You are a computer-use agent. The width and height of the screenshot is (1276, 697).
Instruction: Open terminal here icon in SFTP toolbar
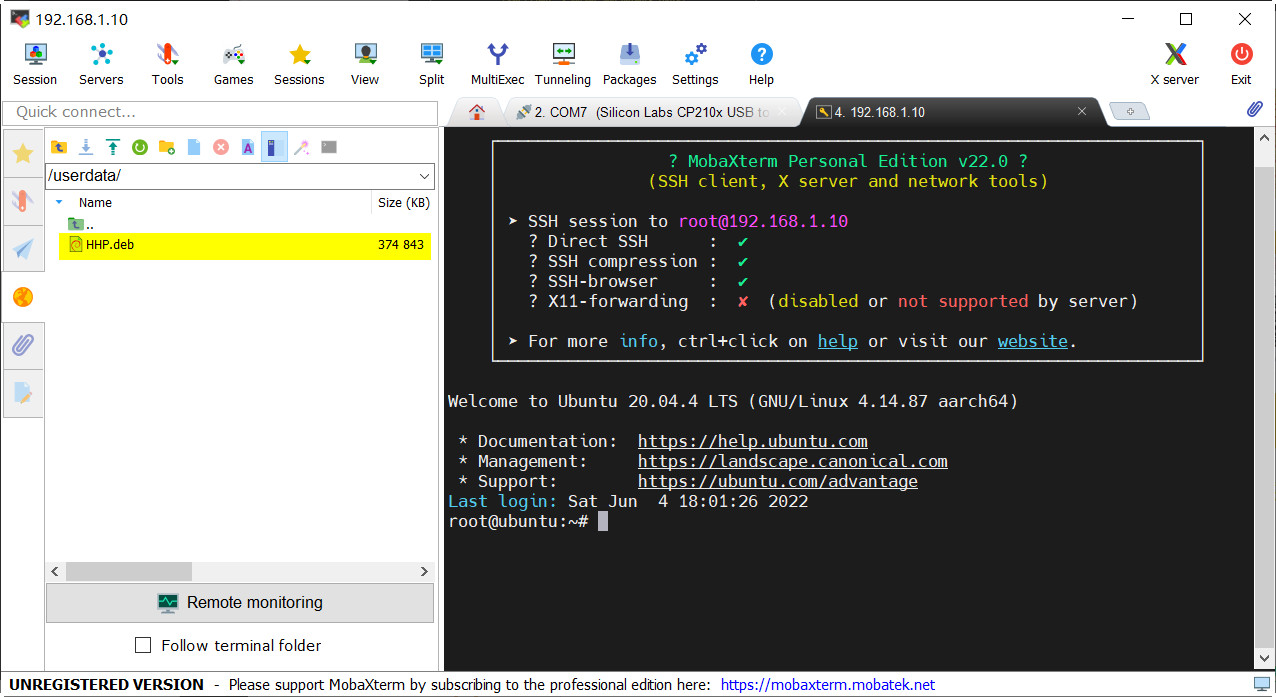(329, 147)
